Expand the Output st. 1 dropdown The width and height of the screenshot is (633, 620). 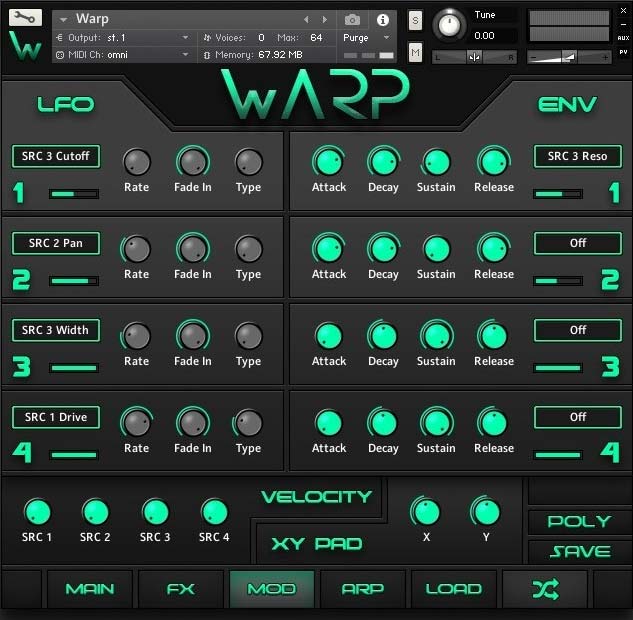185,38
